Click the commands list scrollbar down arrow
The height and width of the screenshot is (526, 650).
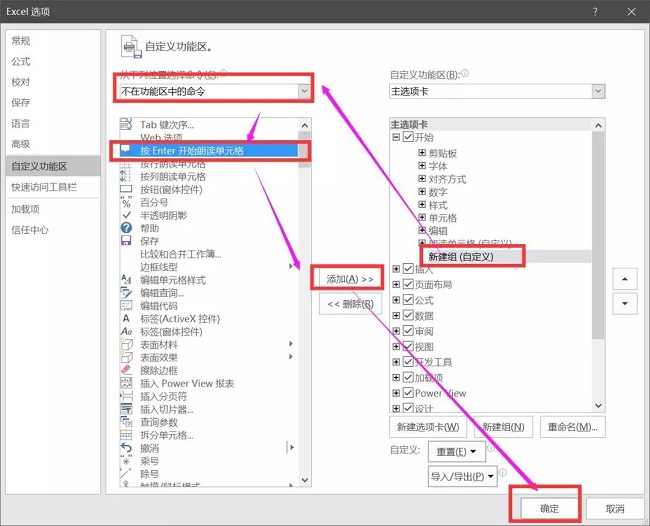point(305,480)
